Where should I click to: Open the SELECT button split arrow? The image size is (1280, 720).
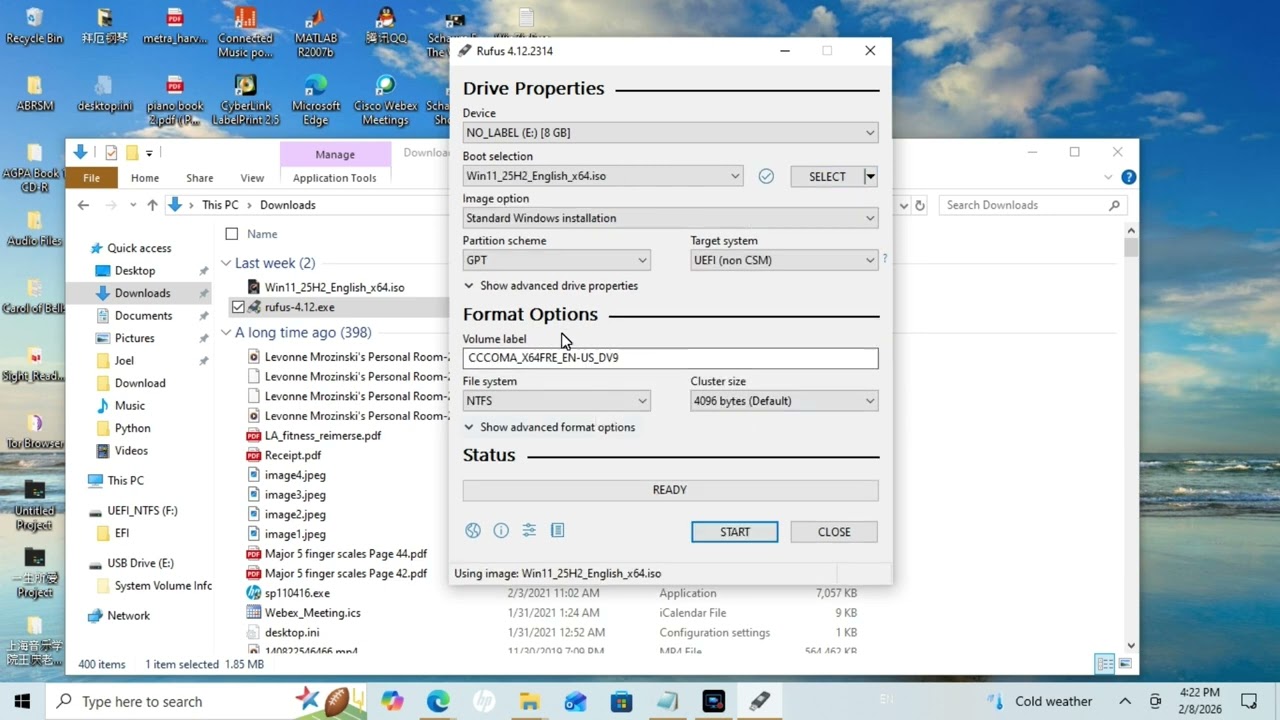point(870,176)
